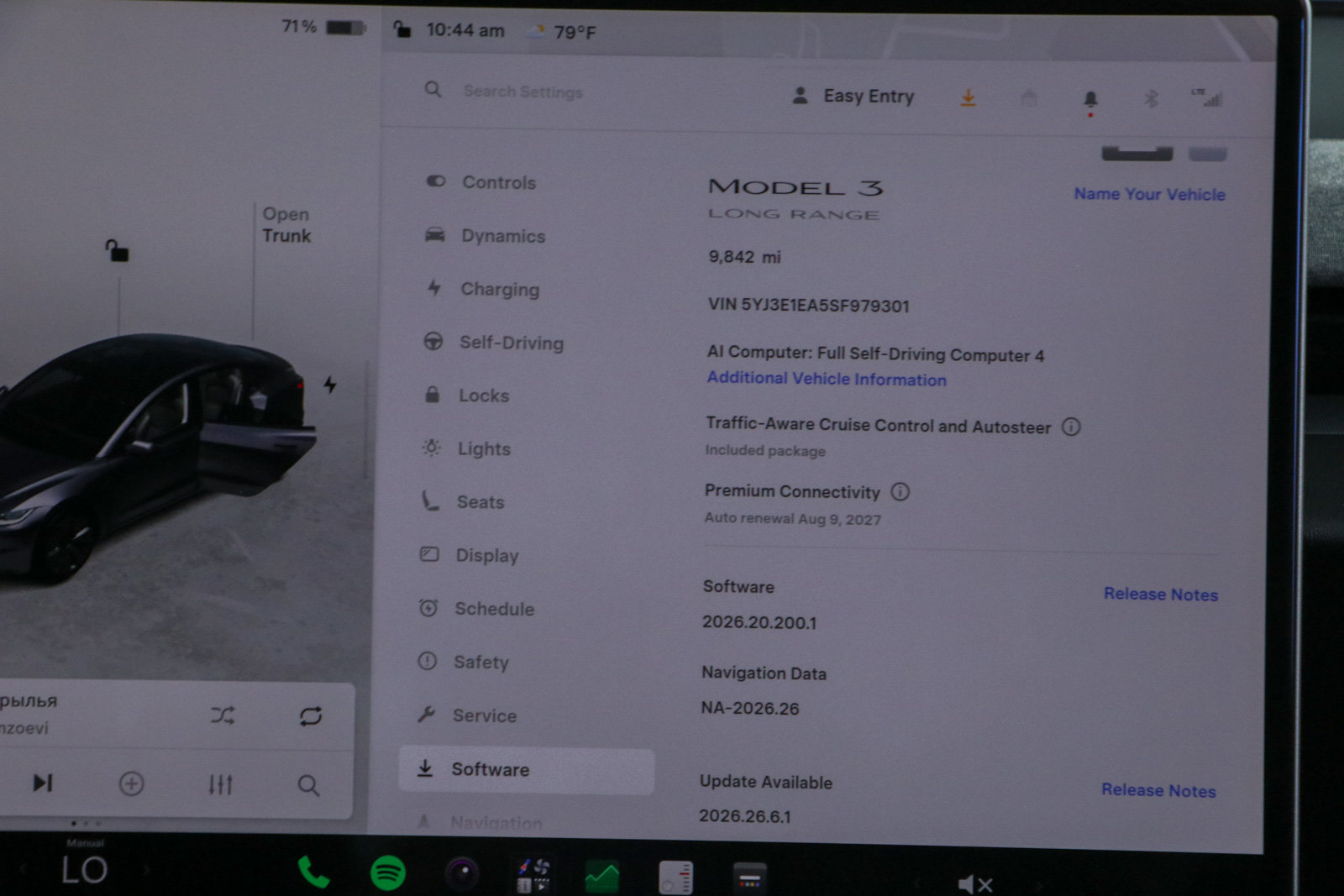Open Bluetooth settings icon
Screen dimensions: 1344x896
tap(1151, 98)
